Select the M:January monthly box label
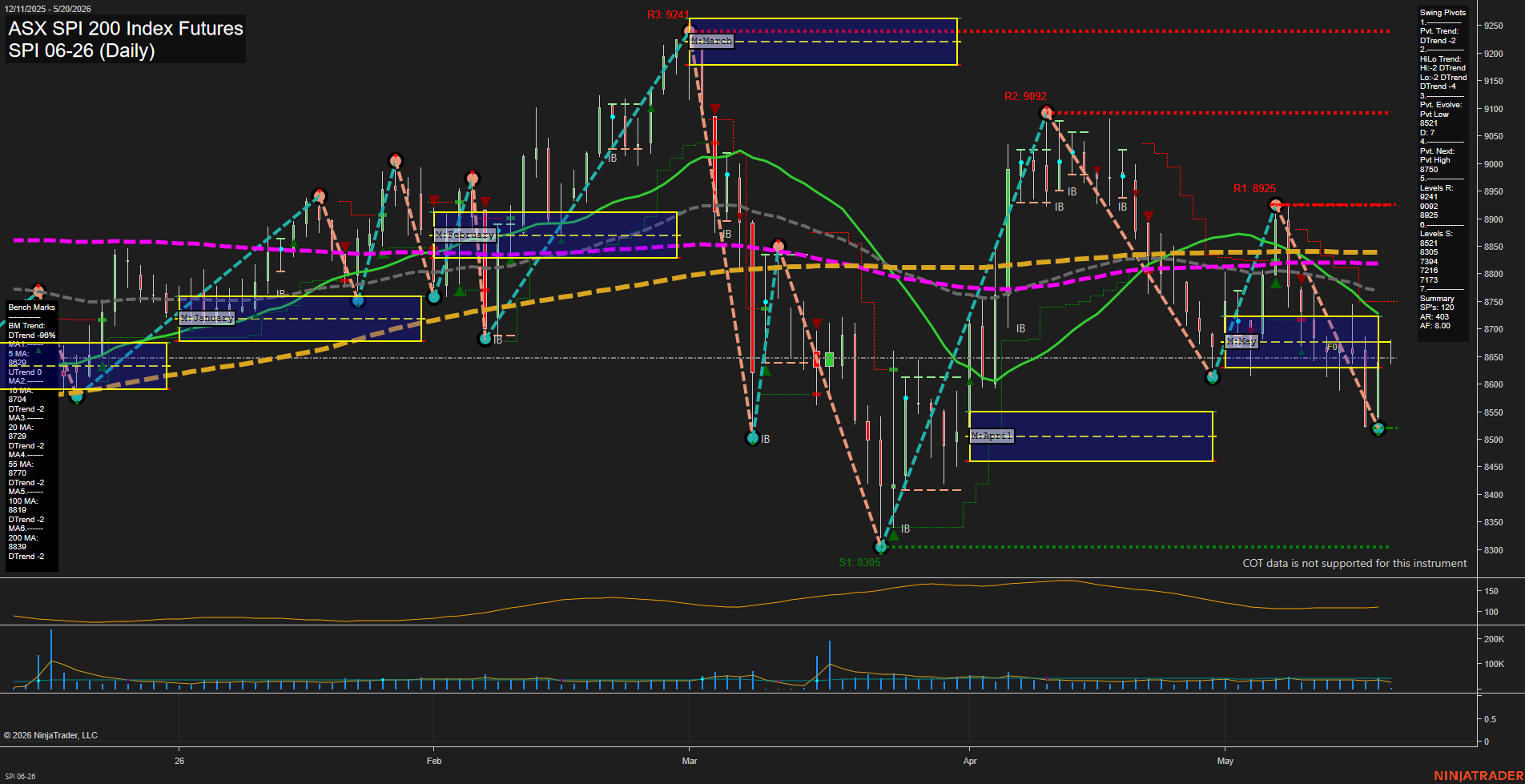The height and width of the screenshot is (784, 1525). (x=207, y=318)
